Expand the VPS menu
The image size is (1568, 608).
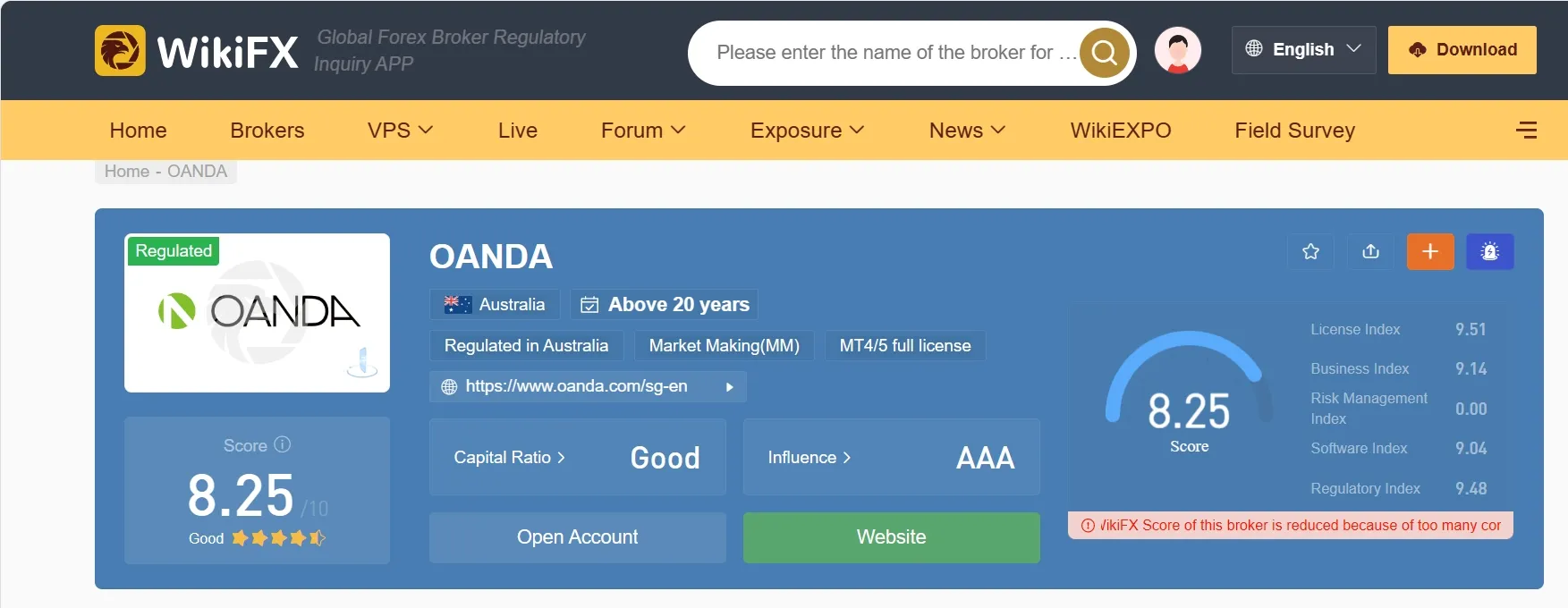[x=400, y=131]
